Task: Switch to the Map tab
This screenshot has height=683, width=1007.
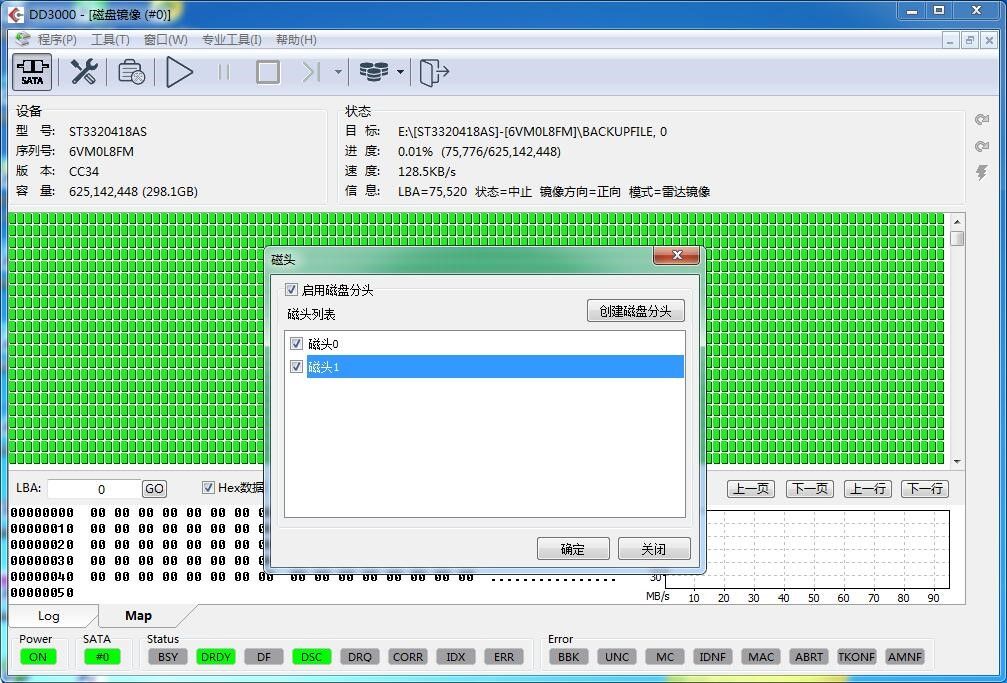Action: (139, 616)
